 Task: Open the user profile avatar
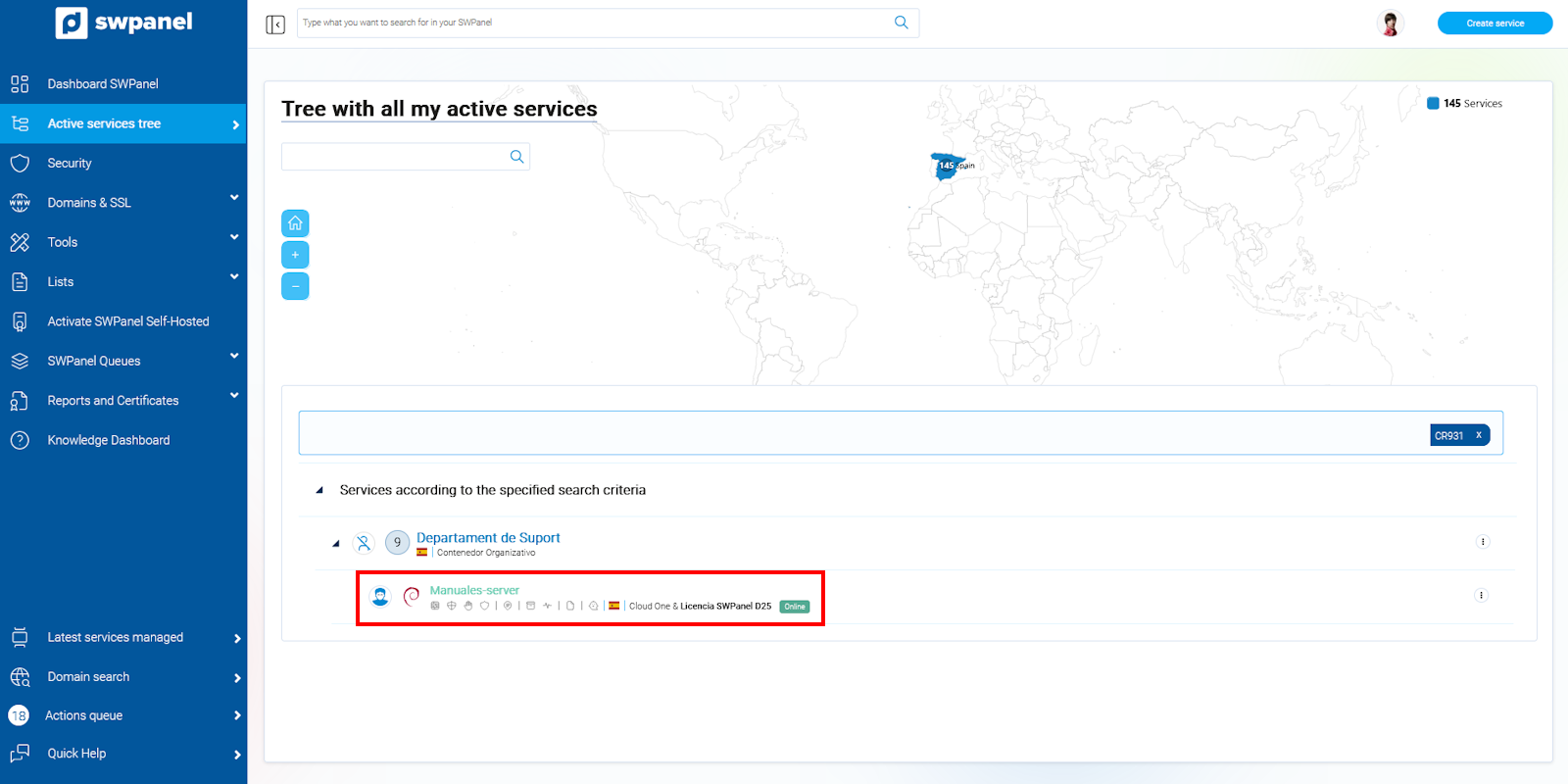click(x=1390, y=24)
